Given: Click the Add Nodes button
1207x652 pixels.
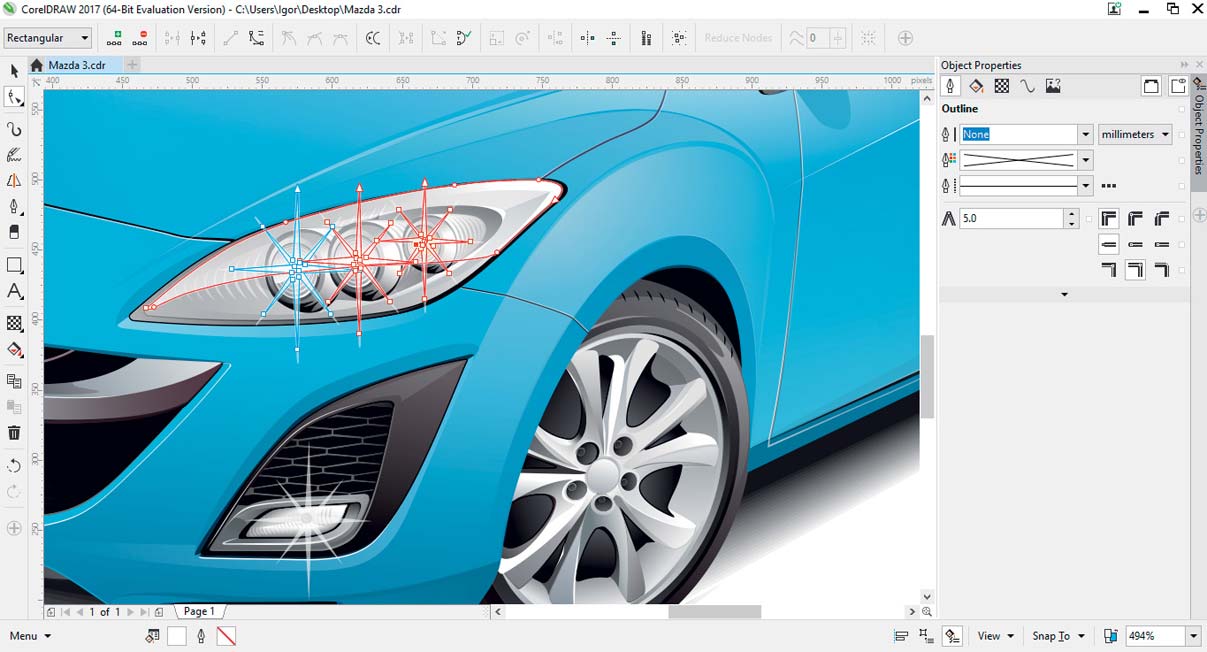Looking at the screenshot, I should coord(115,38).
